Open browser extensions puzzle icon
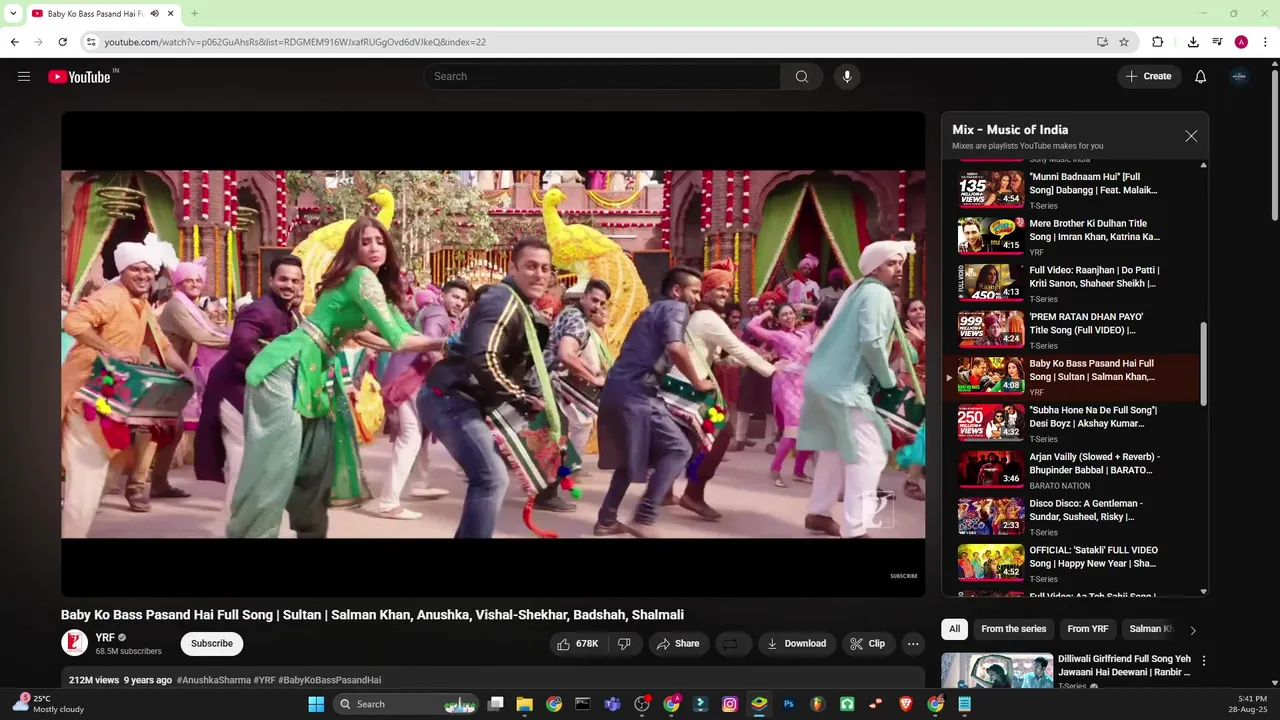The image size is (1280, 720). [1158, 42]
